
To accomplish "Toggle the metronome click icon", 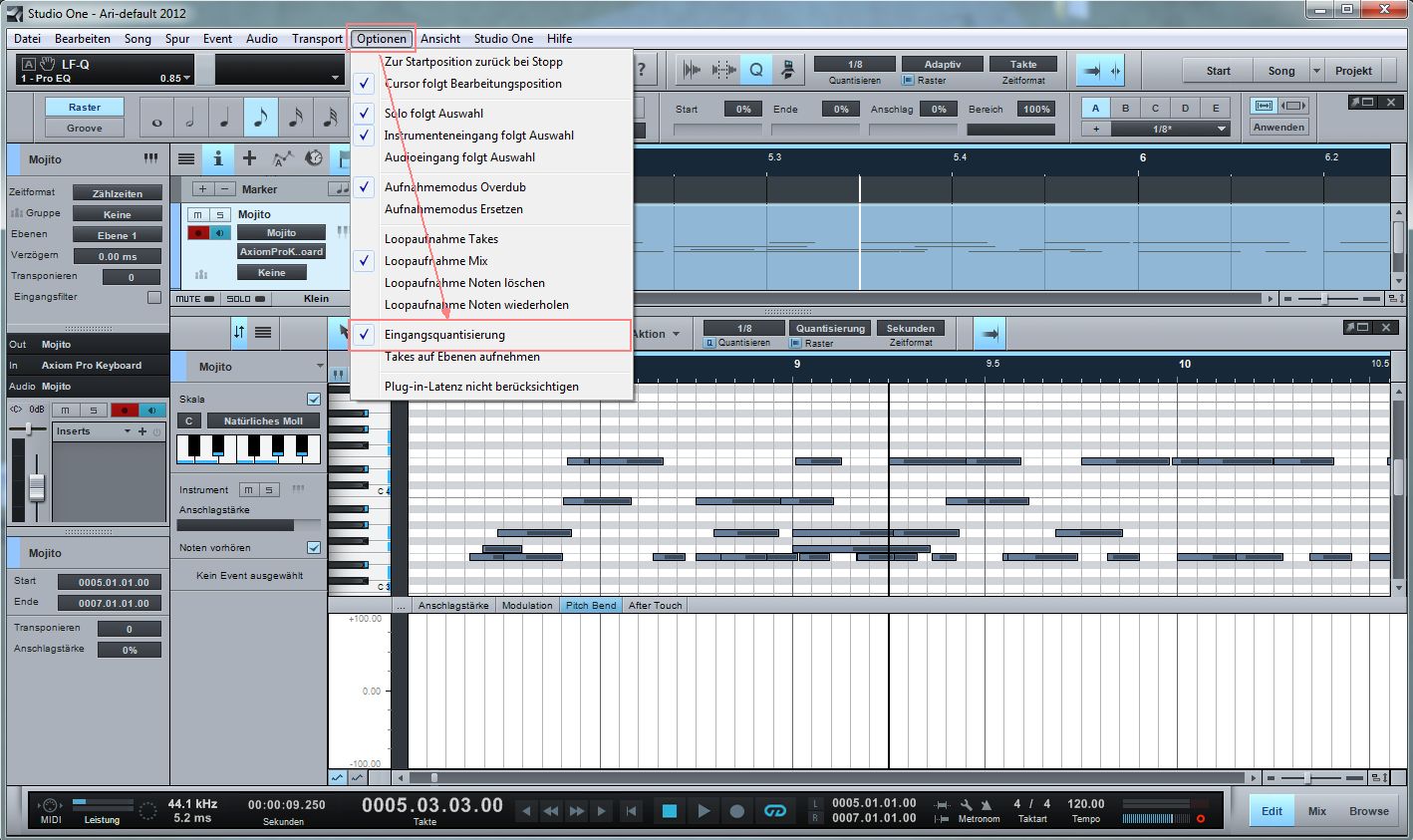I will tap(987, 804).
